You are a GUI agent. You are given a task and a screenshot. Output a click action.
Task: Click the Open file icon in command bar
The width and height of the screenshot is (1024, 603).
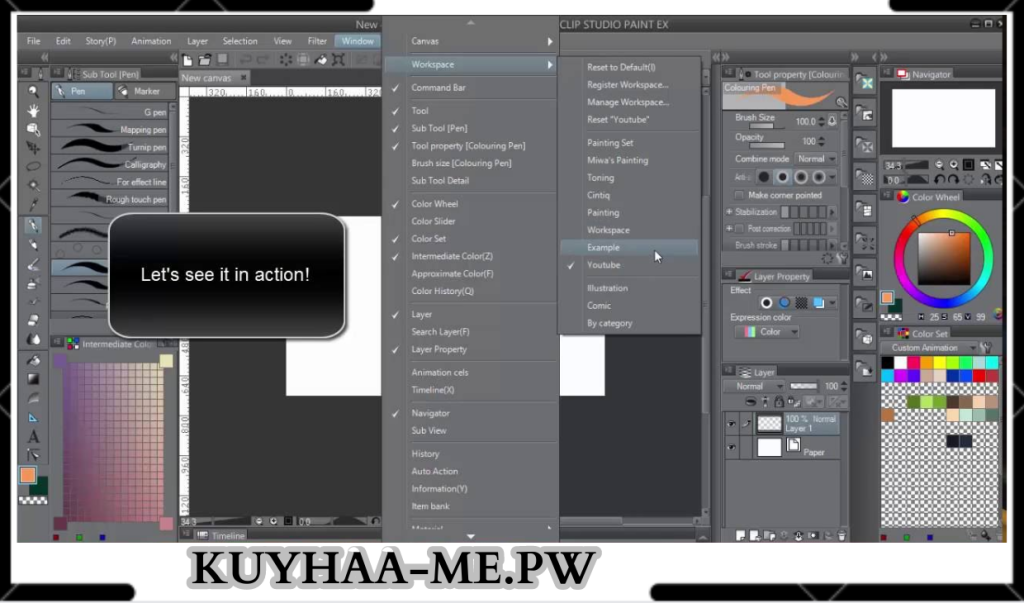coord(204,60)
